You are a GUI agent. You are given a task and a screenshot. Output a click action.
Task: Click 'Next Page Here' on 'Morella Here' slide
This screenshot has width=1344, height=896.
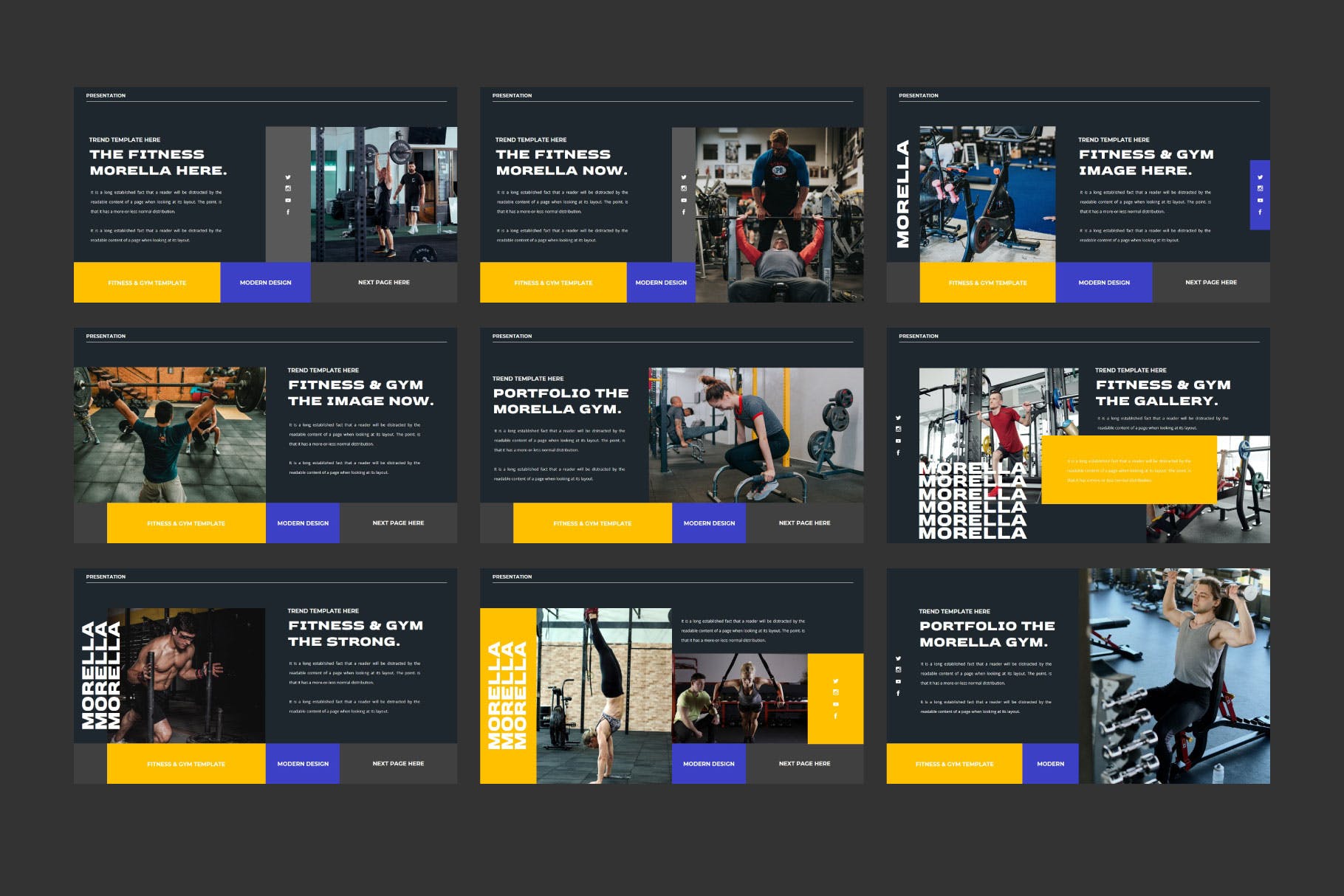[384, 283]
